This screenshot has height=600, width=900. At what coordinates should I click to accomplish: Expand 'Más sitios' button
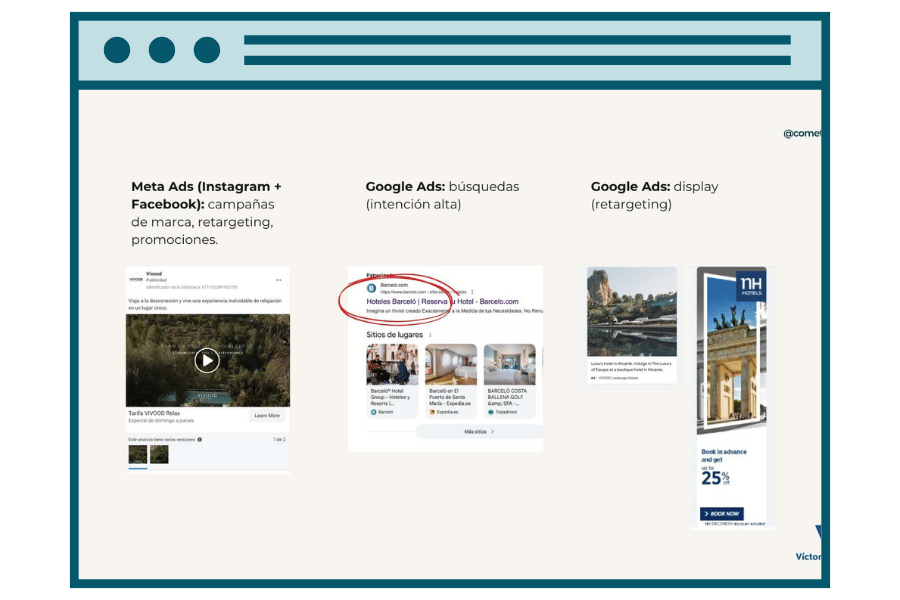pyautogui.click(x=479, y=432)
